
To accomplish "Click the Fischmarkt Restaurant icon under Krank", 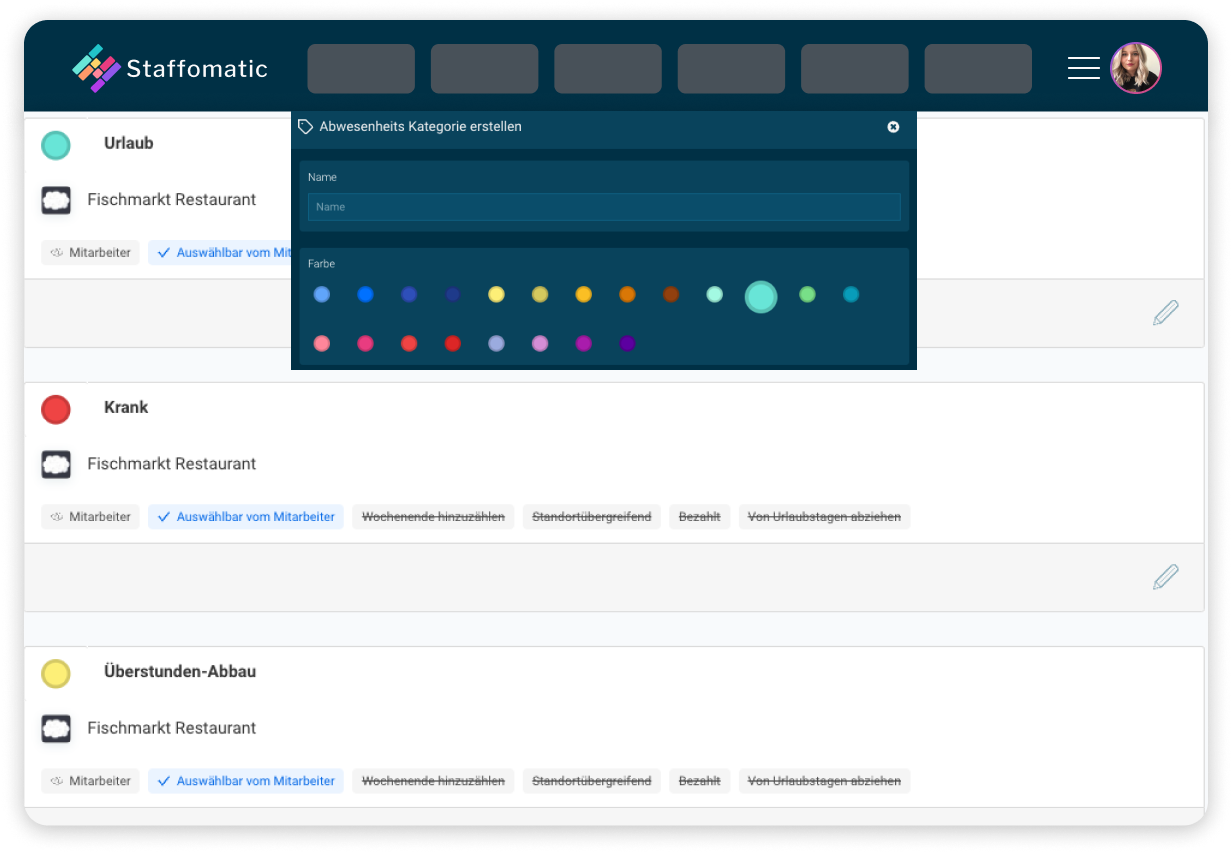I will 56,464.
